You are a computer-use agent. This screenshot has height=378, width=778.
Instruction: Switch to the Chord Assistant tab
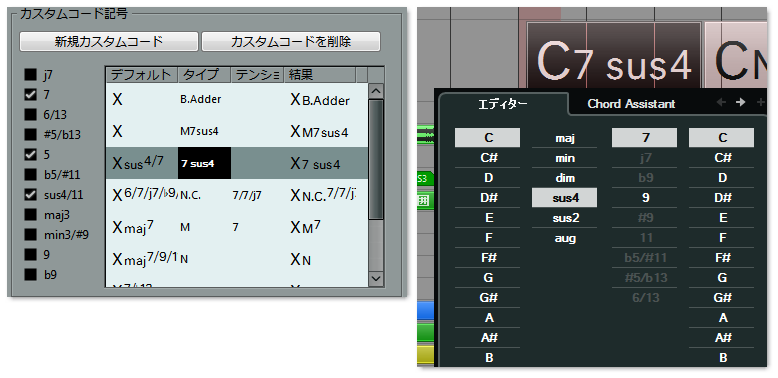click(631, 104)
